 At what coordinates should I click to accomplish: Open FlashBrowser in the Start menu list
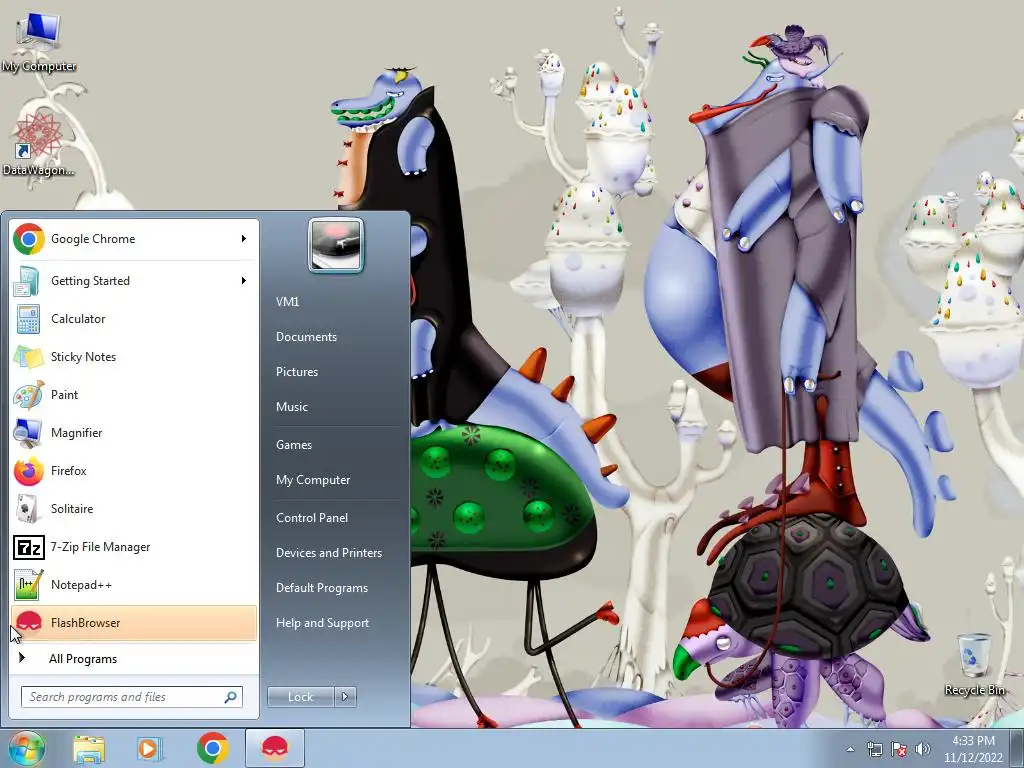(x=134, y=623)
